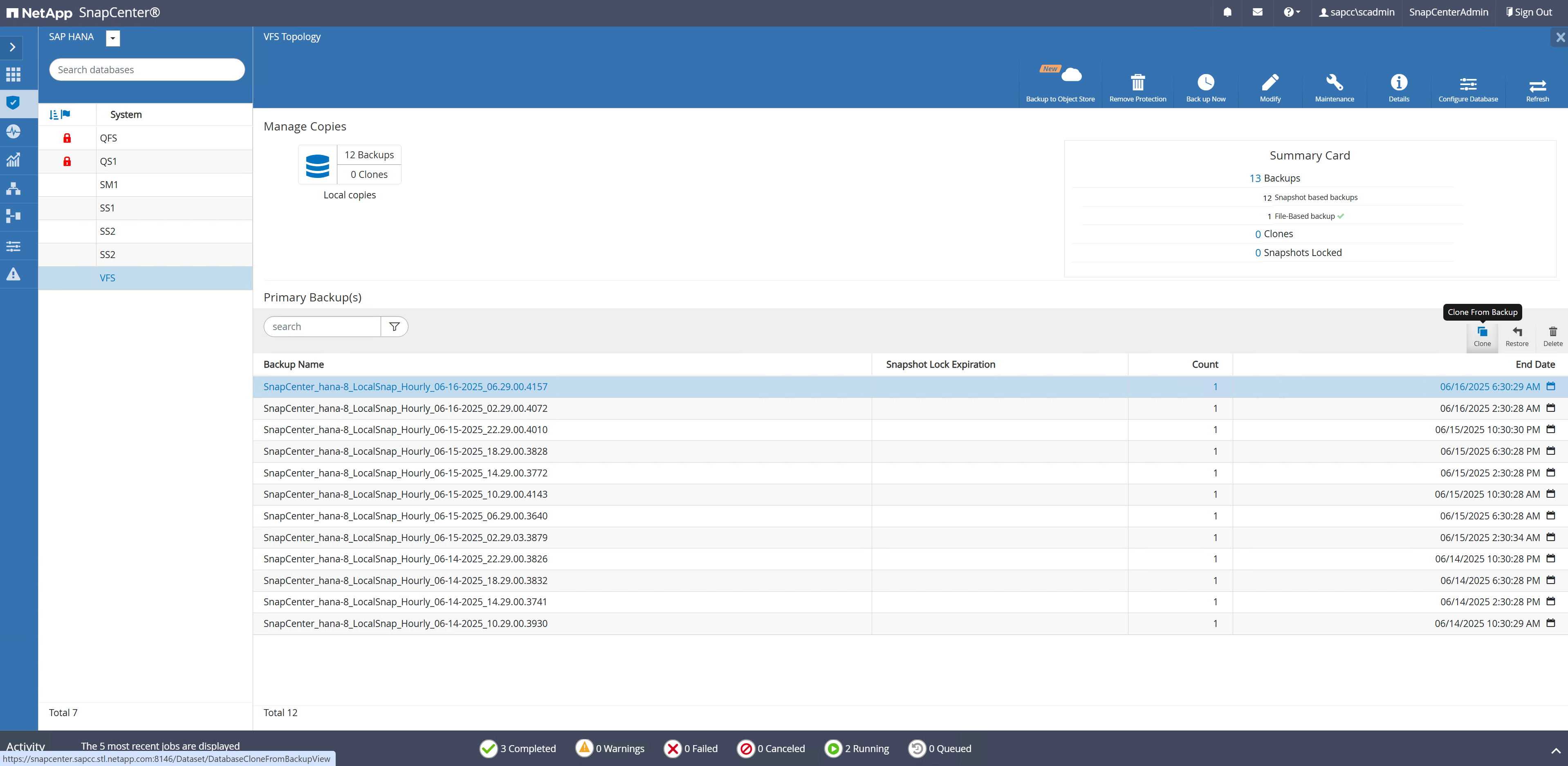This screenshot has height=766, width=1568.
Task: Click the Sign Out link
Action: click(1528, 12)
